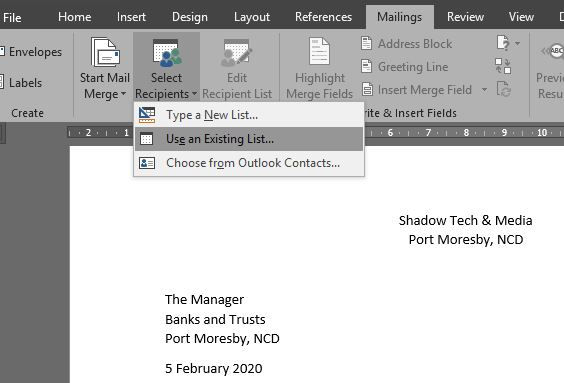The height and width of the screenshot is (383, 564).
Task: Click the text 'Shadow Tech & Media'
Action: (465, 220)
